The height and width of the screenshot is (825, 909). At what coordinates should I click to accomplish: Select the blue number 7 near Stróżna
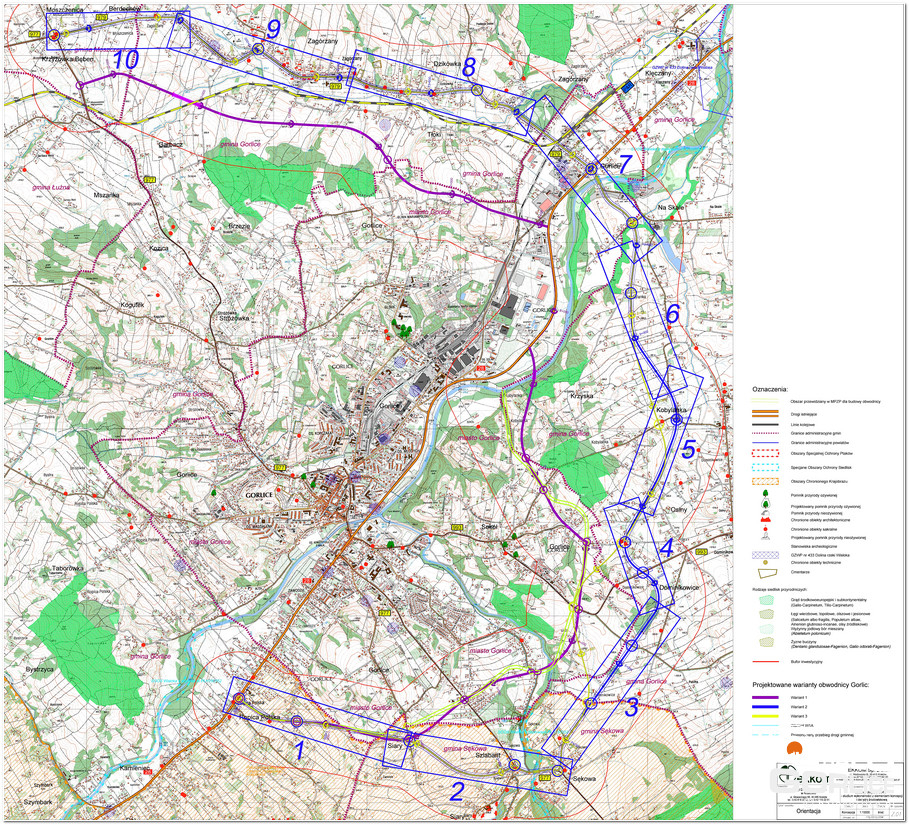pyautogui.click(x=625, y=164)
